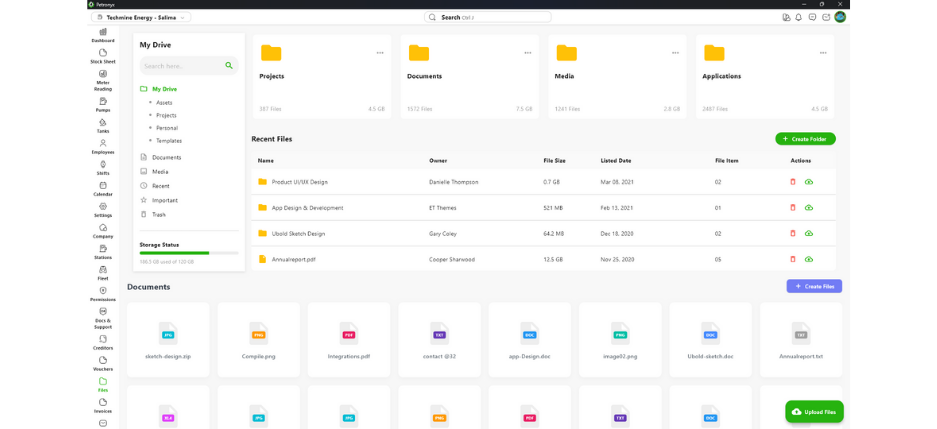Select My Drive in the tree

coord(164,89)
